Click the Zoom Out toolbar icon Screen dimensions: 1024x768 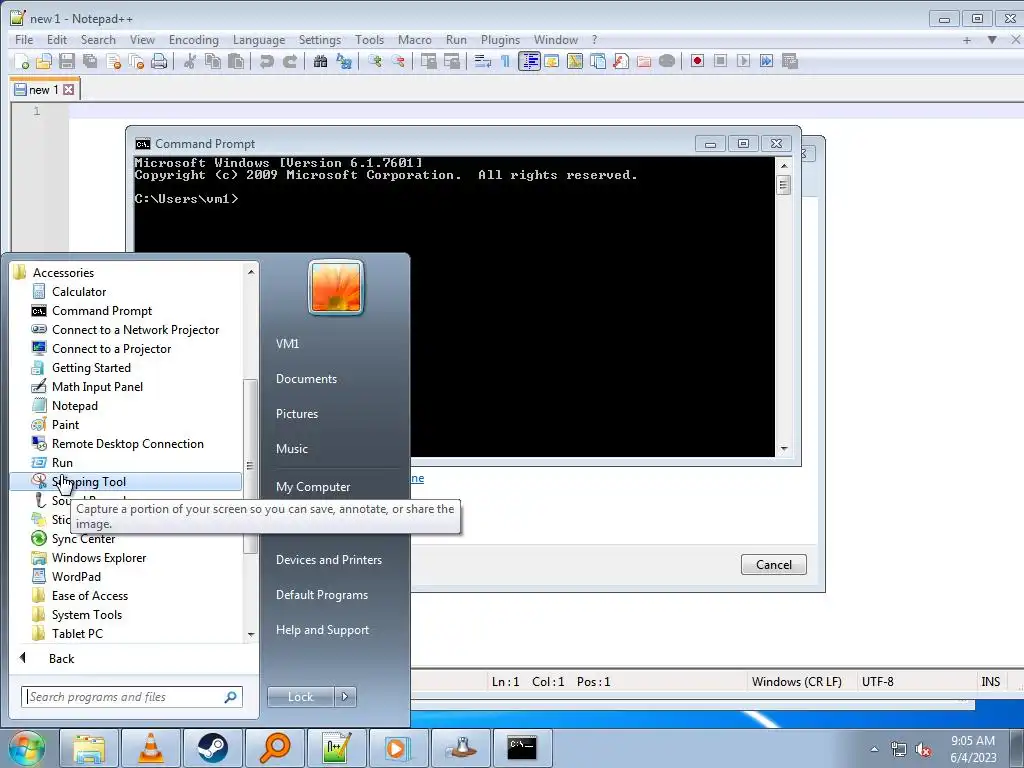(398, 61)
